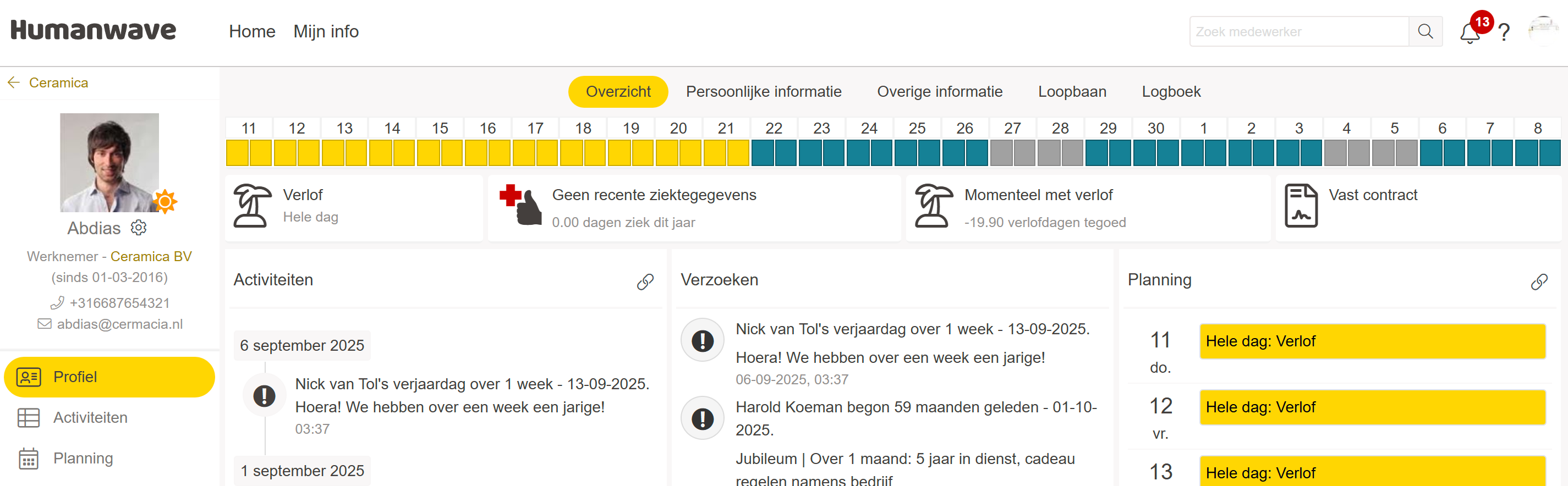Switch to the Persoonlijke informatie tab
The height and width of the screenshot is (486, 1568).
763,92
